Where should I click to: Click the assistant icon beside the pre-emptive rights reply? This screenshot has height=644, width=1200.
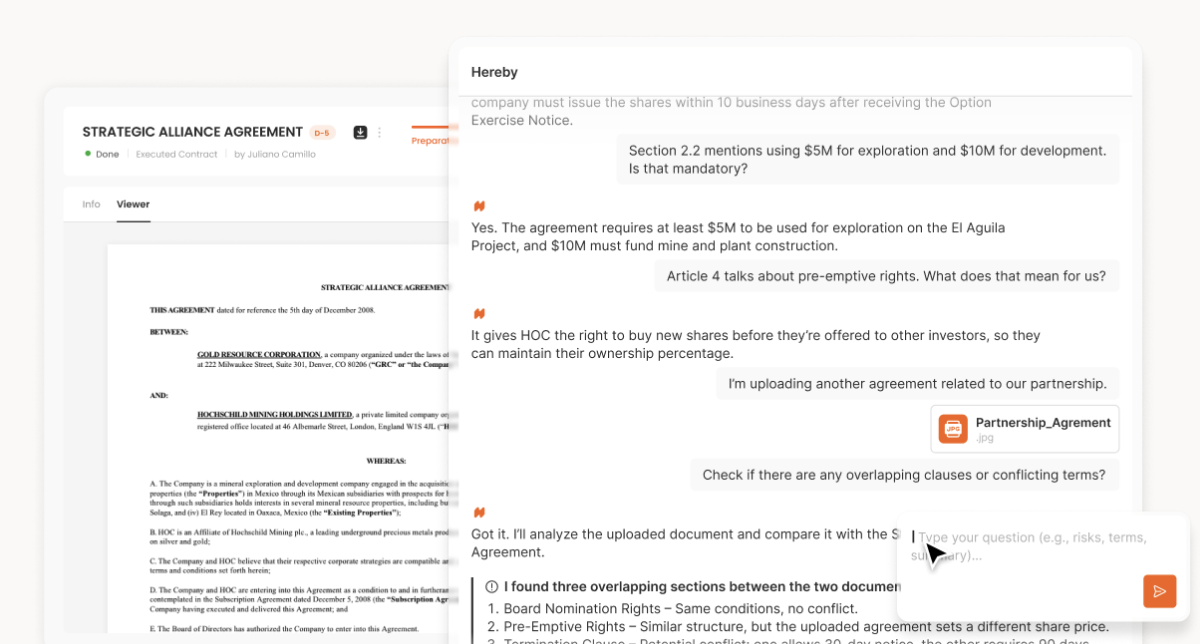click(x=479, y=312)
